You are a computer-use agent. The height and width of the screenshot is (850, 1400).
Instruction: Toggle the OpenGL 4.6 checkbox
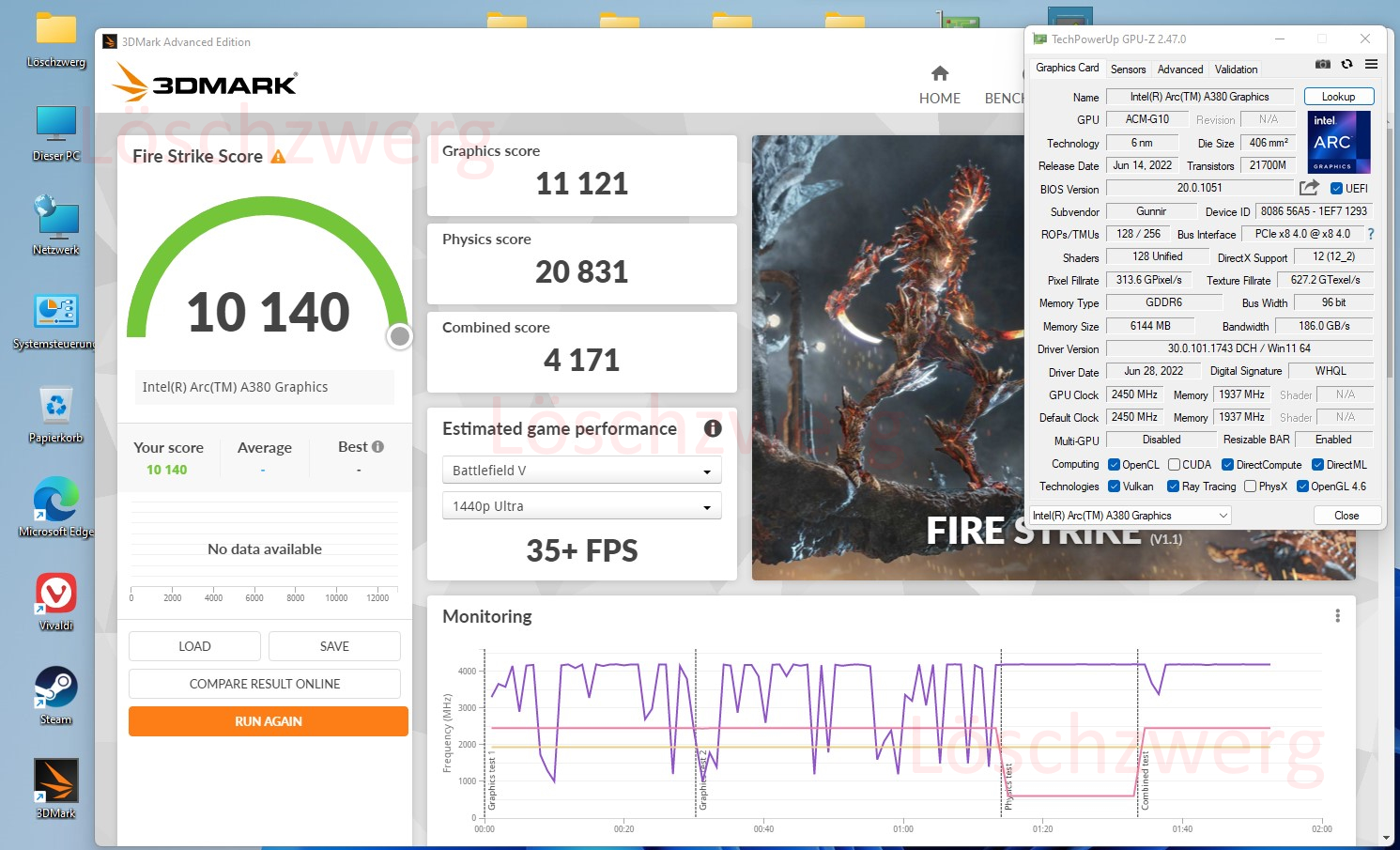pos(1302,487)
